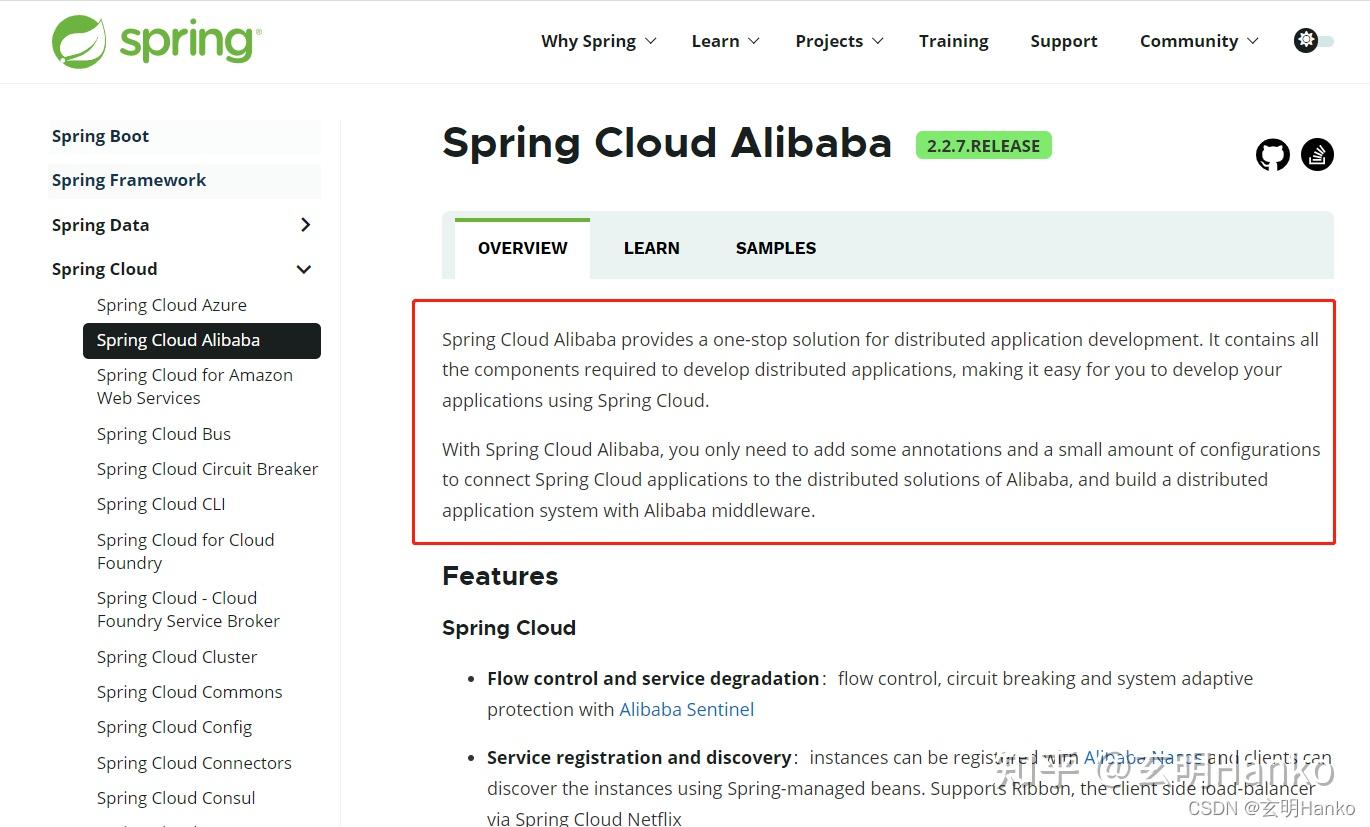Toggle the dark mode theme switch
This screenshot has height=827, width=1370.
[x=1314, y=41]
